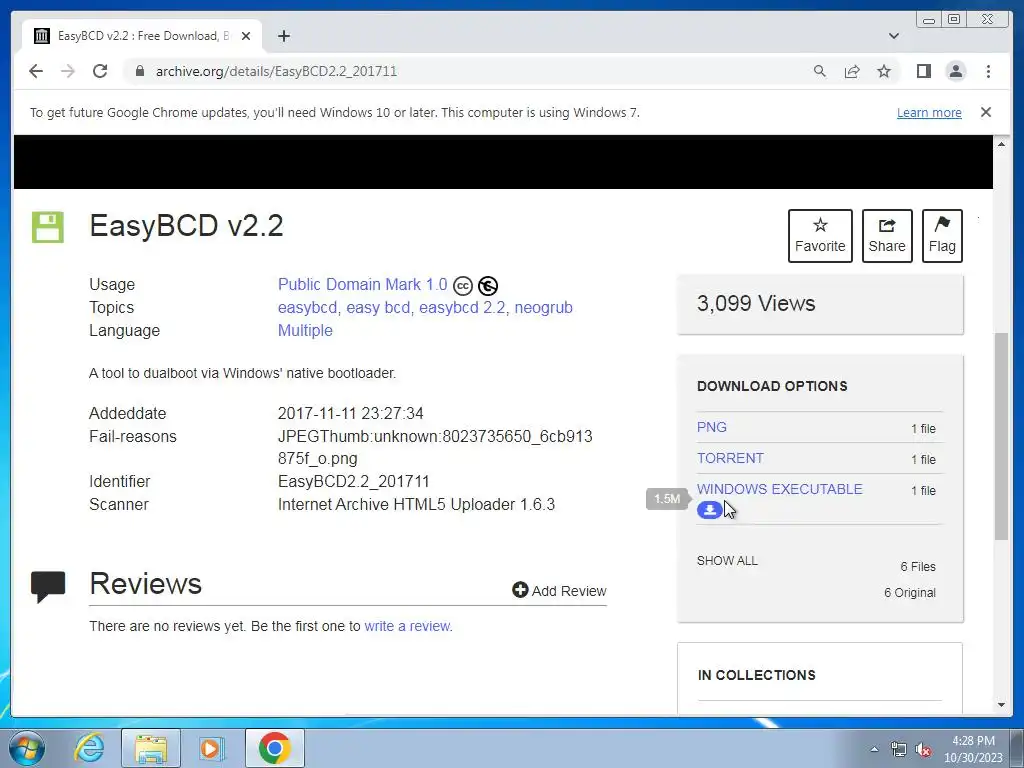Download the WINDOWS EXECUTABLE file
The image size is (1024, 768).
pos(779,489)
